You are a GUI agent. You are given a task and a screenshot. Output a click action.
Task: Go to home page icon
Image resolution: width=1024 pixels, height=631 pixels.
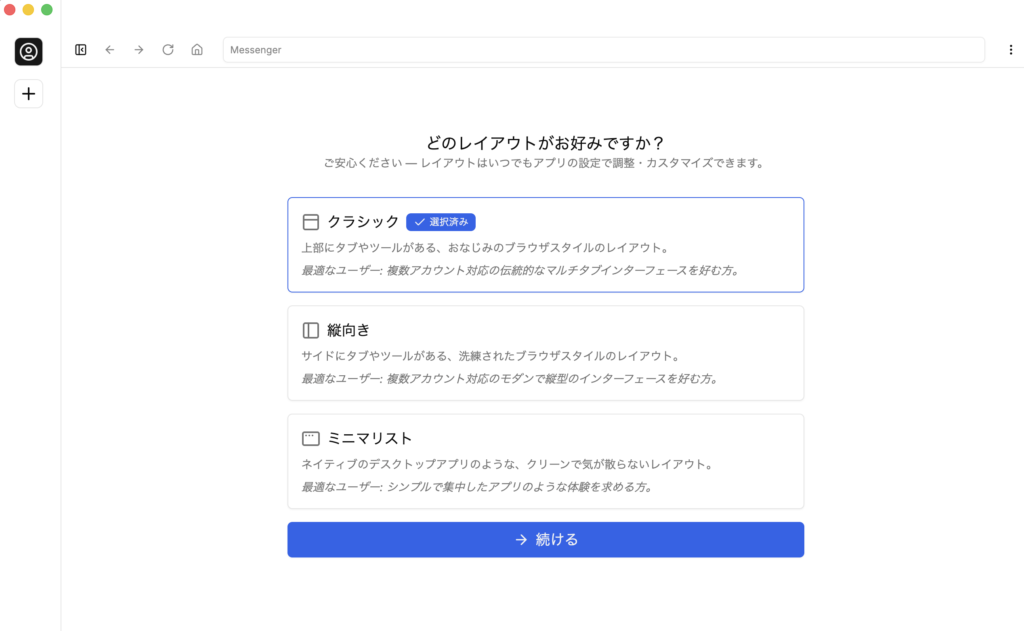[x=197, y=50]
